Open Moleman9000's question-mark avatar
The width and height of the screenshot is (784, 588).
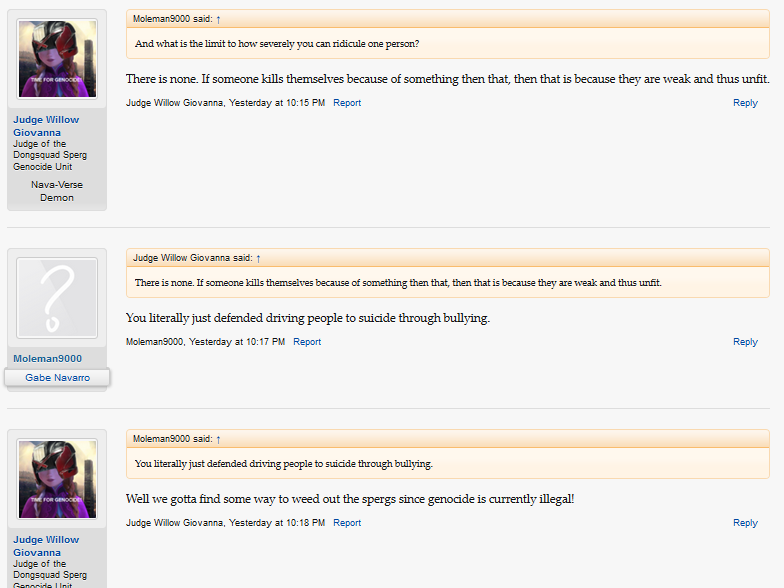pos(57,298)
